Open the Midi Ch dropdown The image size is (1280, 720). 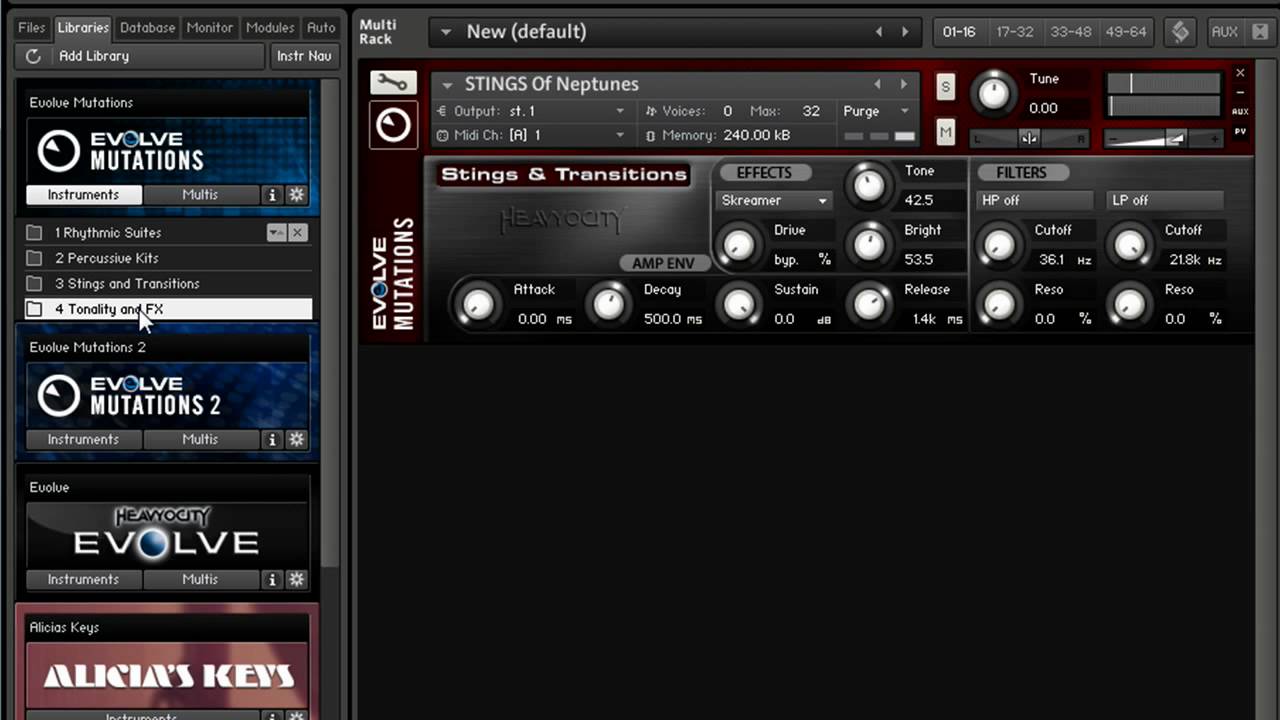point(620,135)
